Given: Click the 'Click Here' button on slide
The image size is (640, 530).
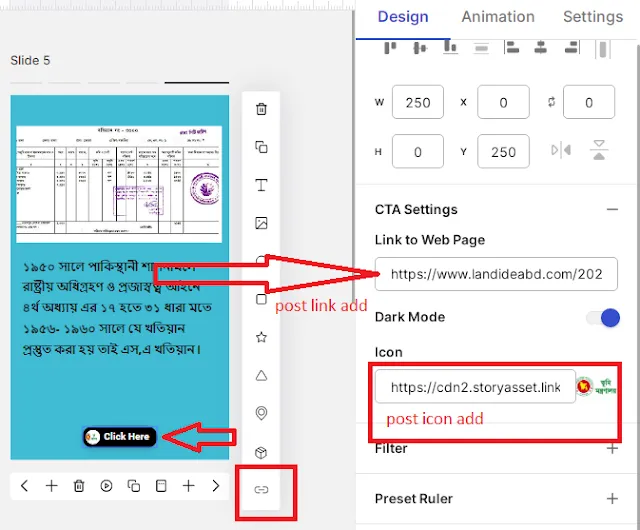Looking at the screenshot, I should pyautogui.click(x=119, y=436).
